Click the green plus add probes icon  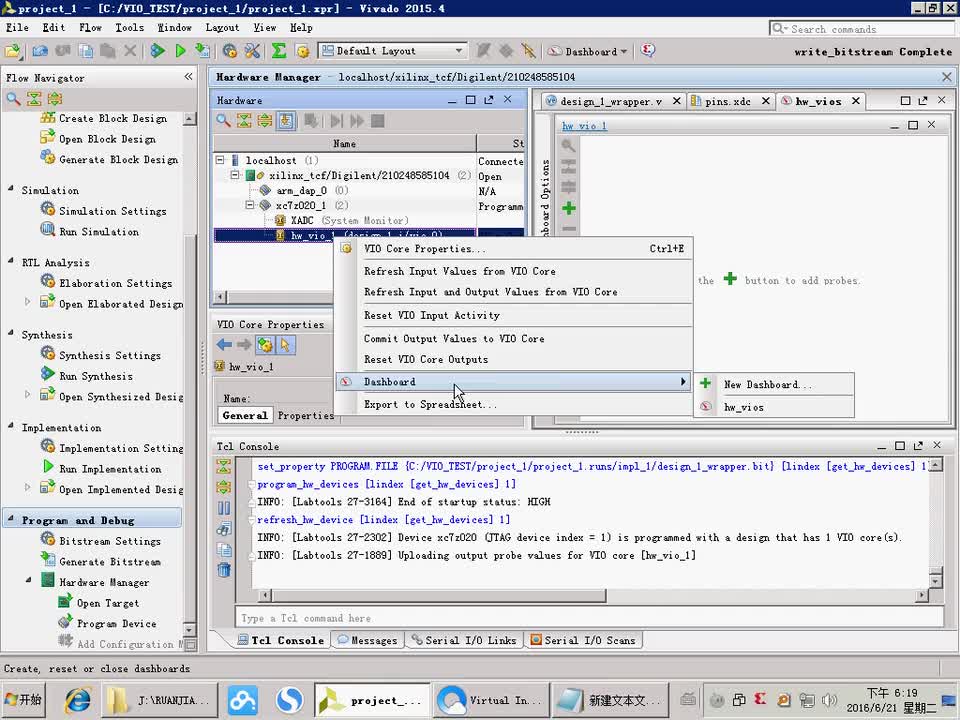tap(569, 209)
